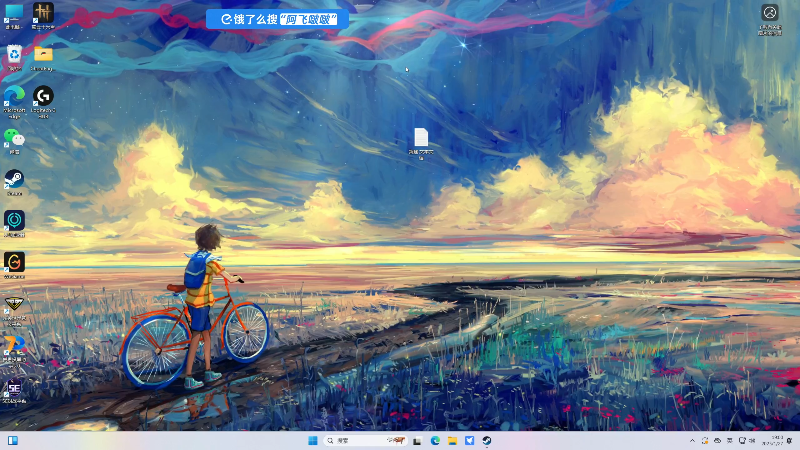
Task: Open the yellow folder on desktop
Action: [43, 58]
